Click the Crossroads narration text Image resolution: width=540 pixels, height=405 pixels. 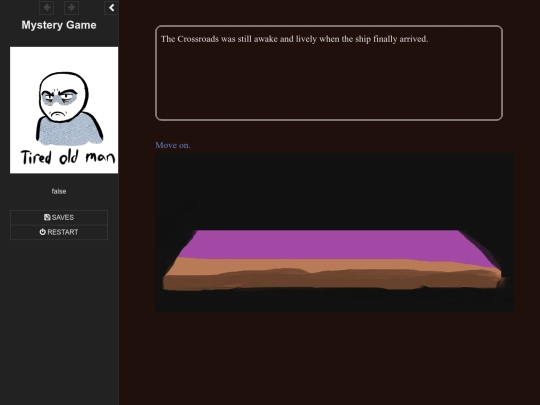coord(294,39)
